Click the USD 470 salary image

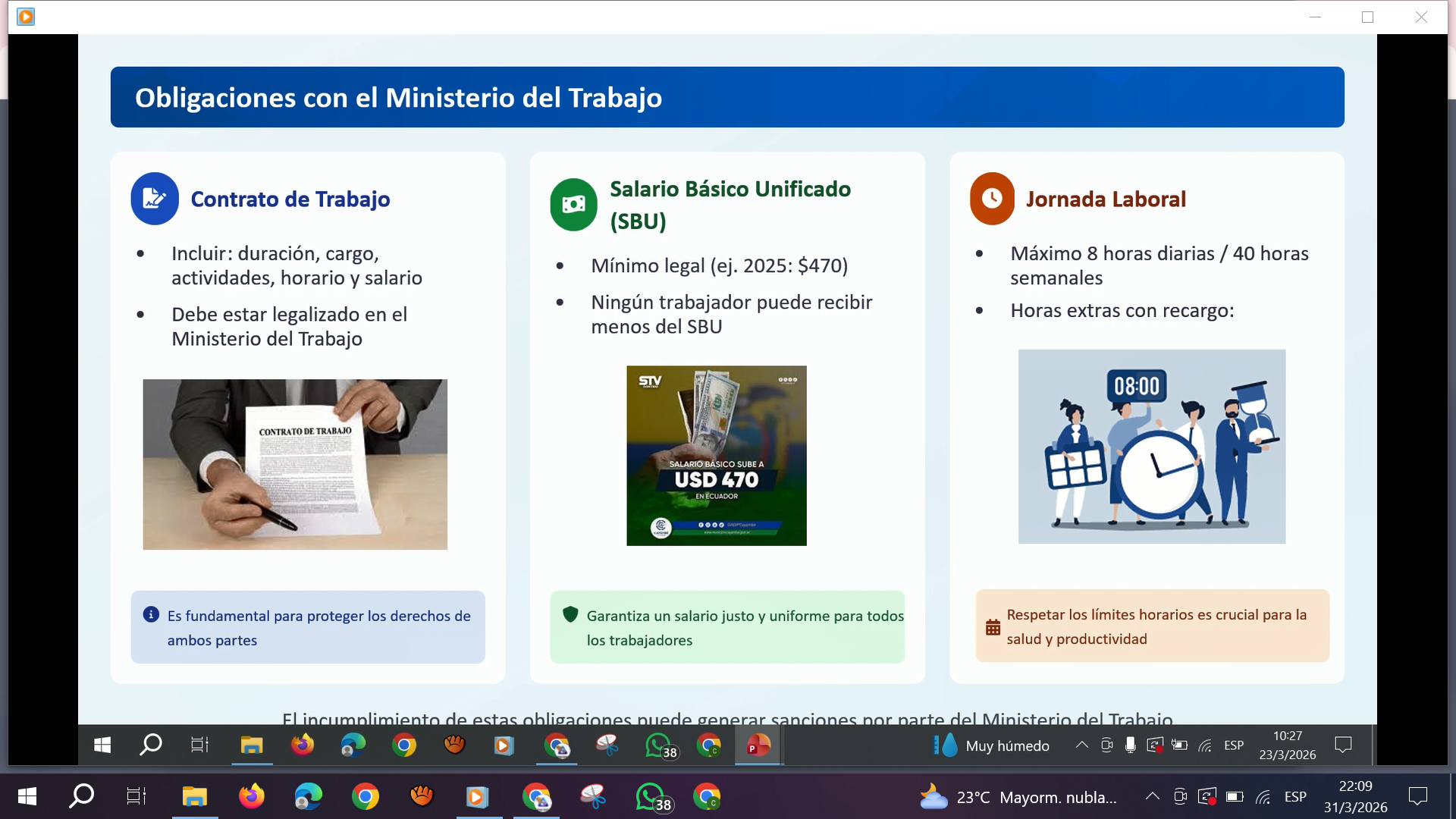pos(716,455)
